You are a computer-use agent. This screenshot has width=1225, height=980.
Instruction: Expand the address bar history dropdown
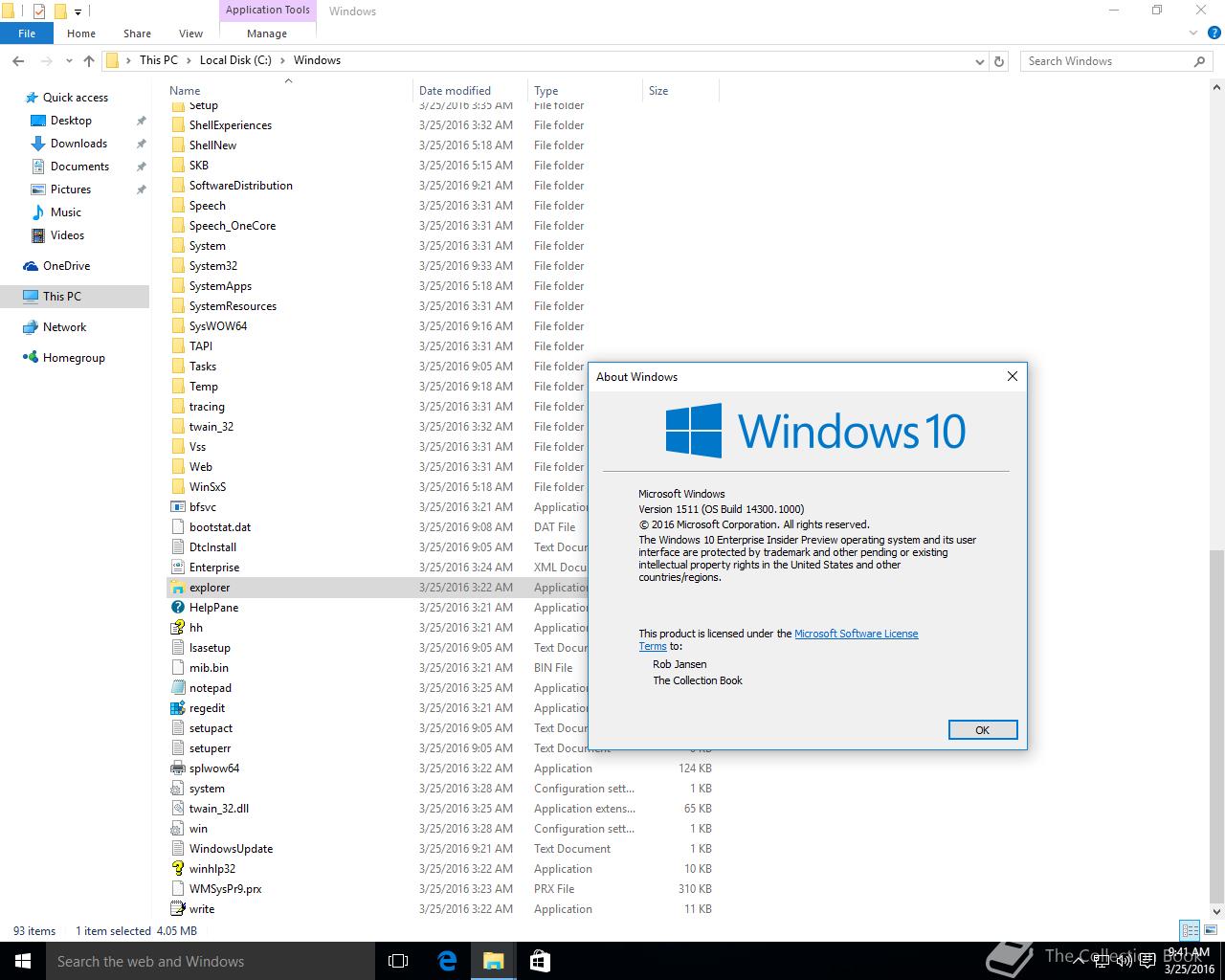pos(979,60)
